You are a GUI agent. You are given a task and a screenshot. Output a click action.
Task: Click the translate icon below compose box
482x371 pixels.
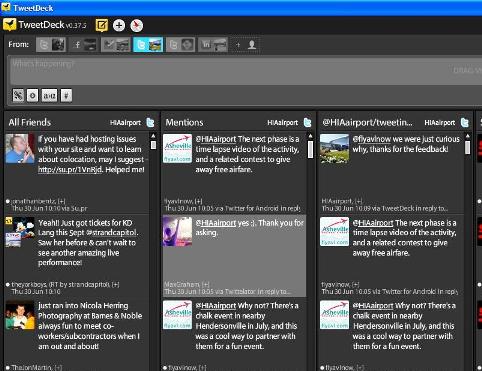(x=49, y=96)
